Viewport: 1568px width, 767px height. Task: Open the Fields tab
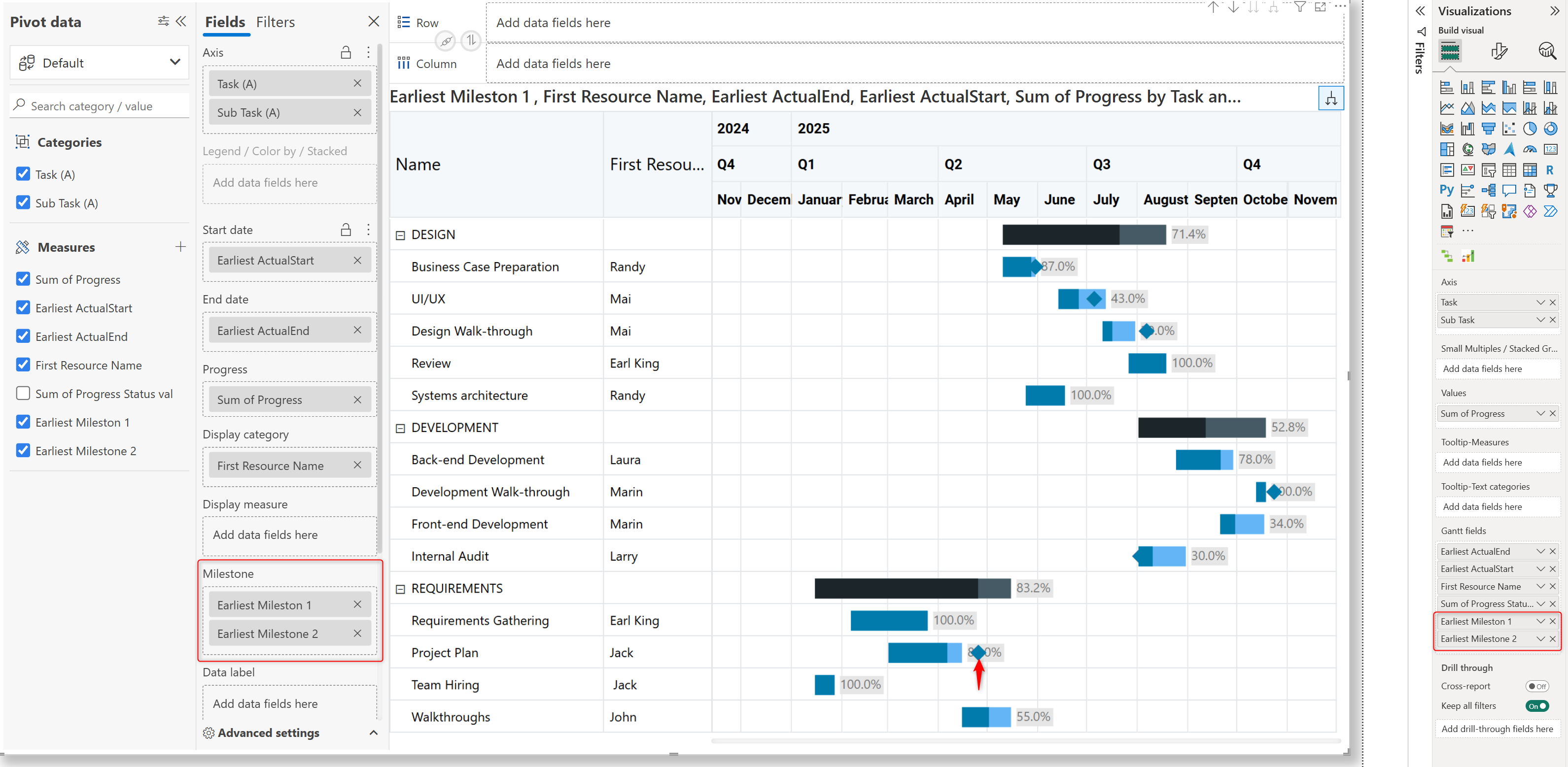click(225, 23)
